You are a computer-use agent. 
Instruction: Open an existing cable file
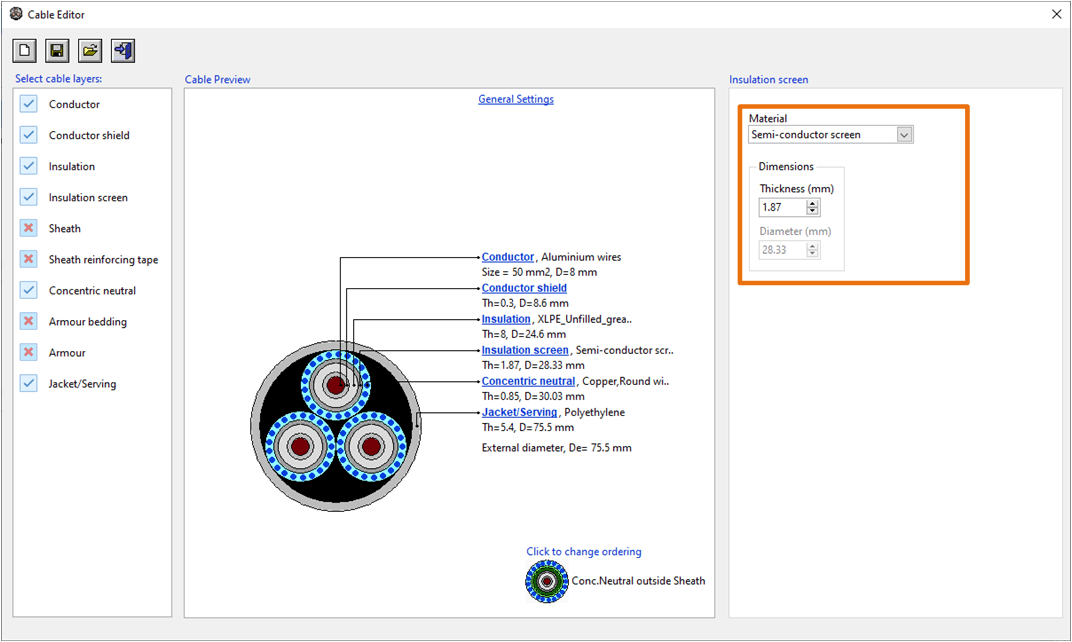tap(89, 50)
